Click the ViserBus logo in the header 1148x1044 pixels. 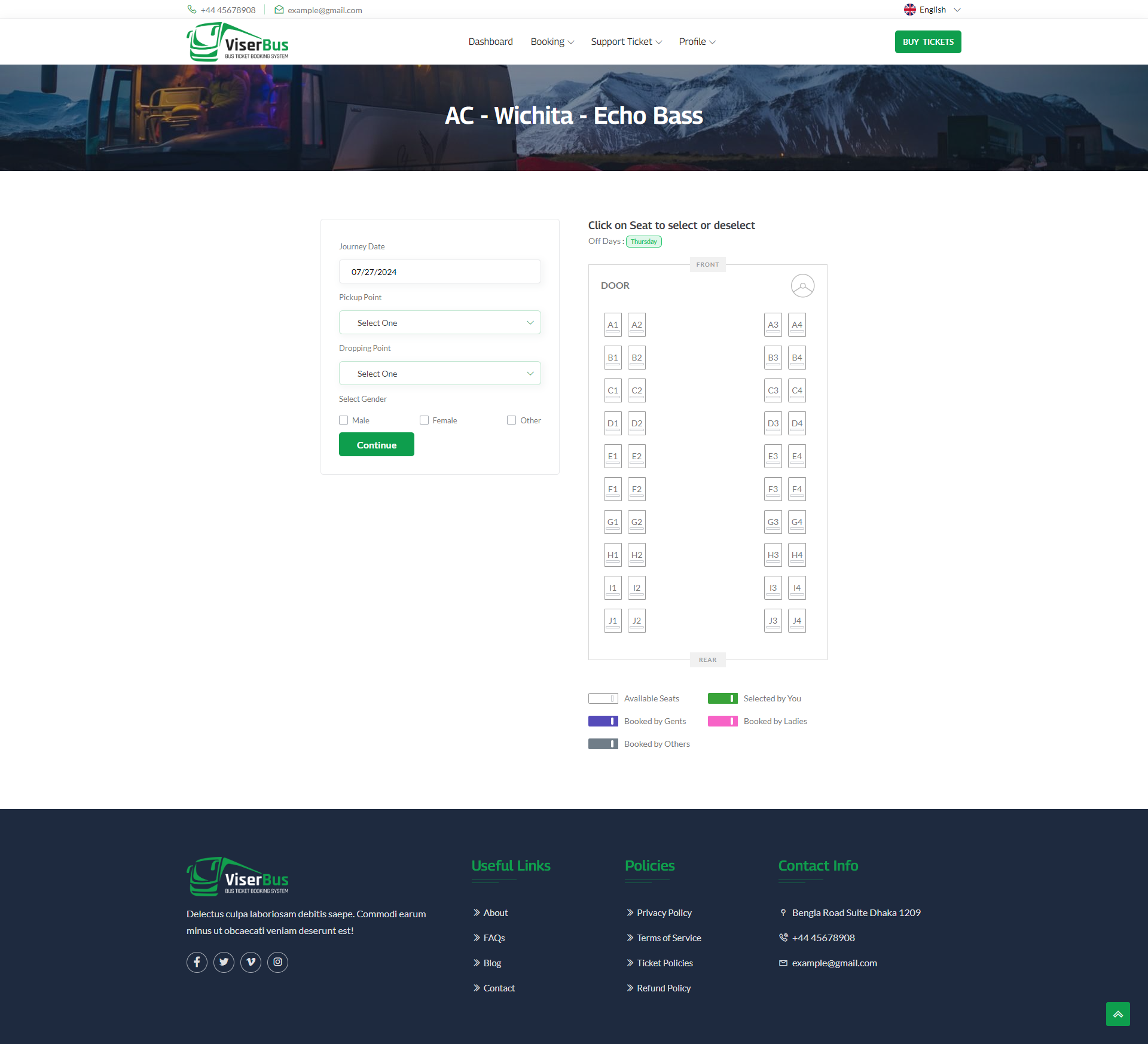[x=237, y=41]
